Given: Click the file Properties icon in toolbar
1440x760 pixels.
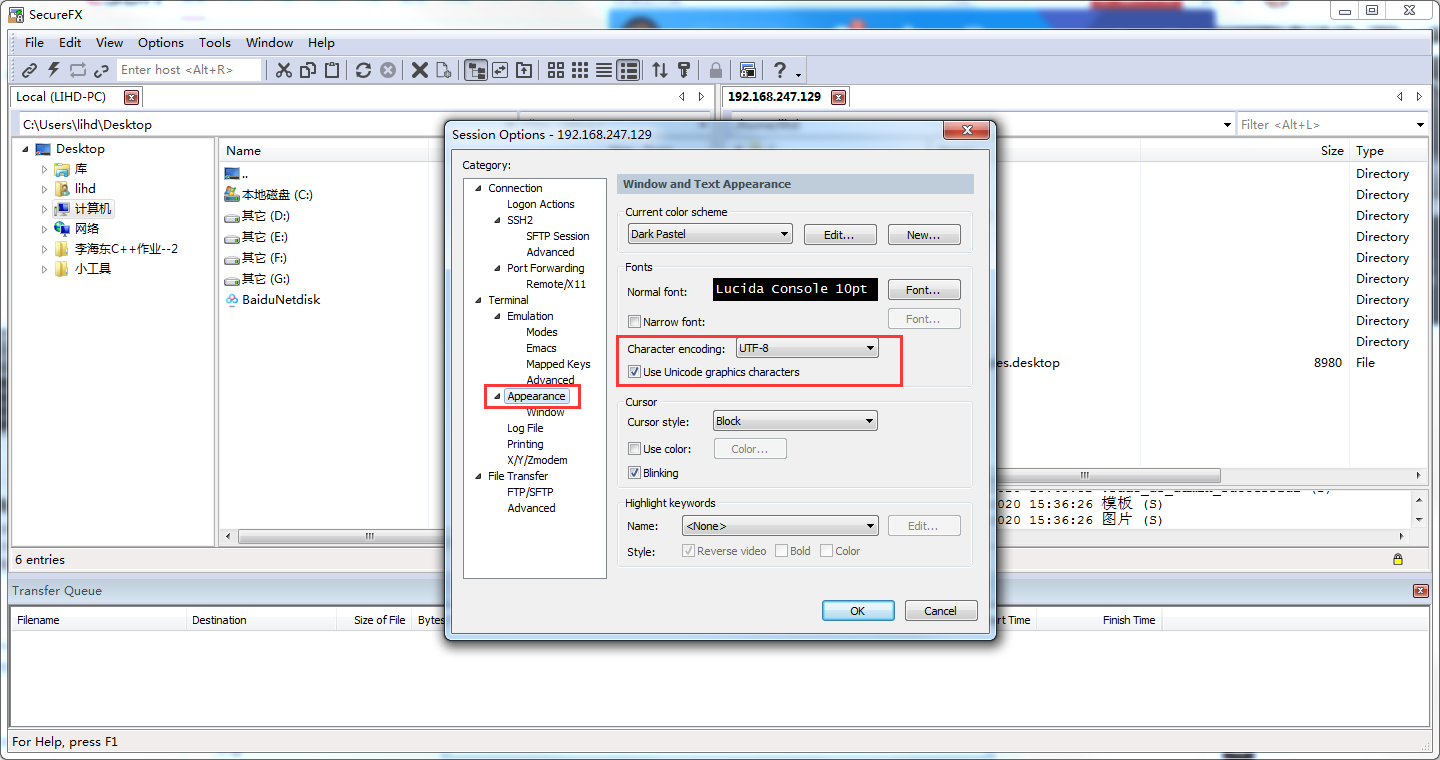Looking at the screenshot, I should pos(444,70).
